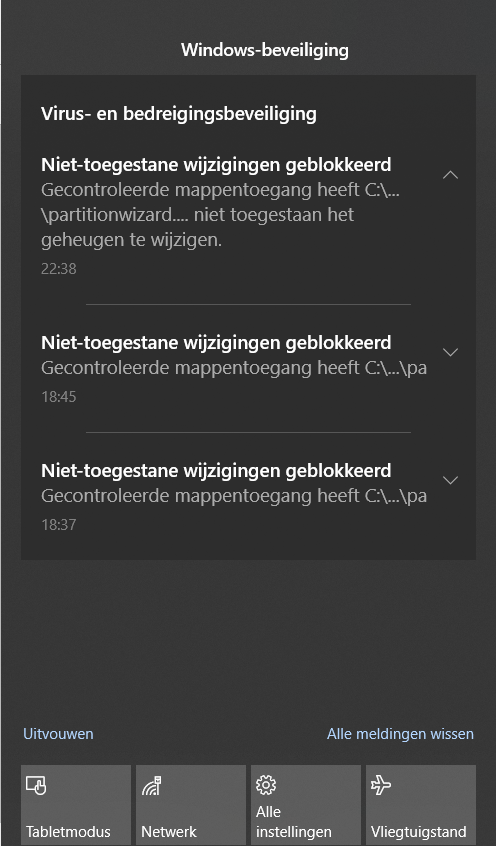Collapse the 22:38 notification with its chevron
Screen dimensions: 496x846
tap(450, 175)
